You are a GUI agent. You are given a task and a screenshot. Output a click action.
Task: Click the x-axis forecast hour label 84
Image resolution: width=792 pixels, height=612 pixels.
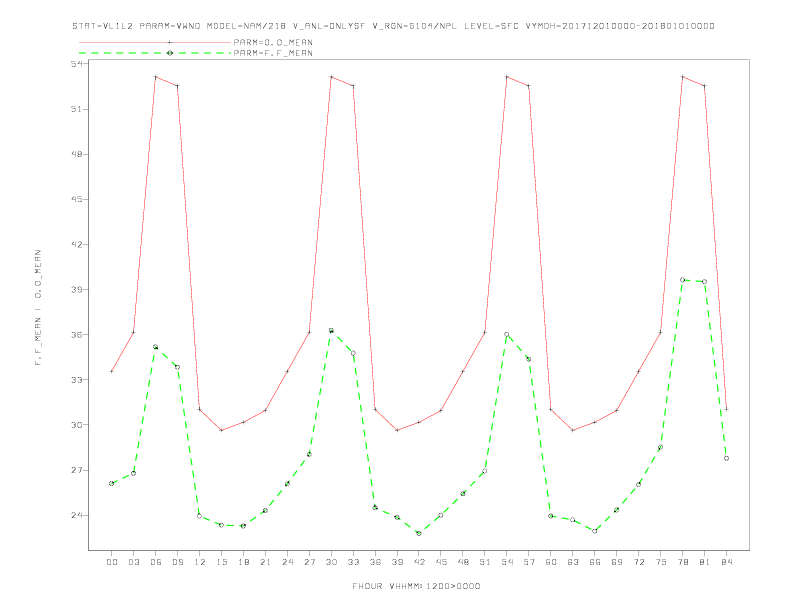[x=726, y=562]
